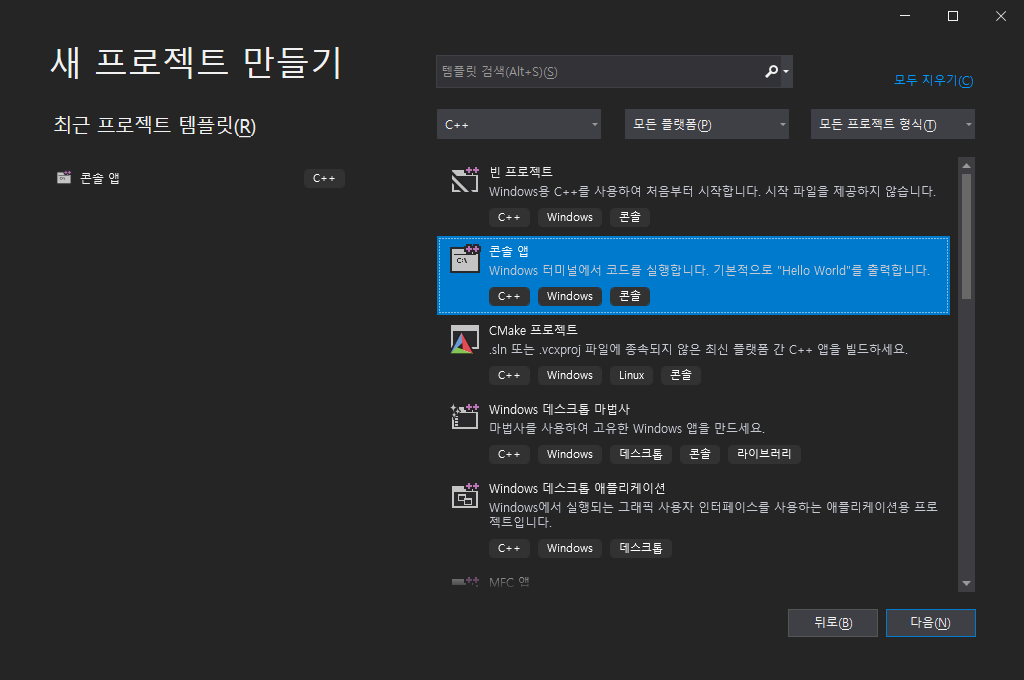
Task: Click the scroll down arrow of template list
Action: click(x=967, y=583)
